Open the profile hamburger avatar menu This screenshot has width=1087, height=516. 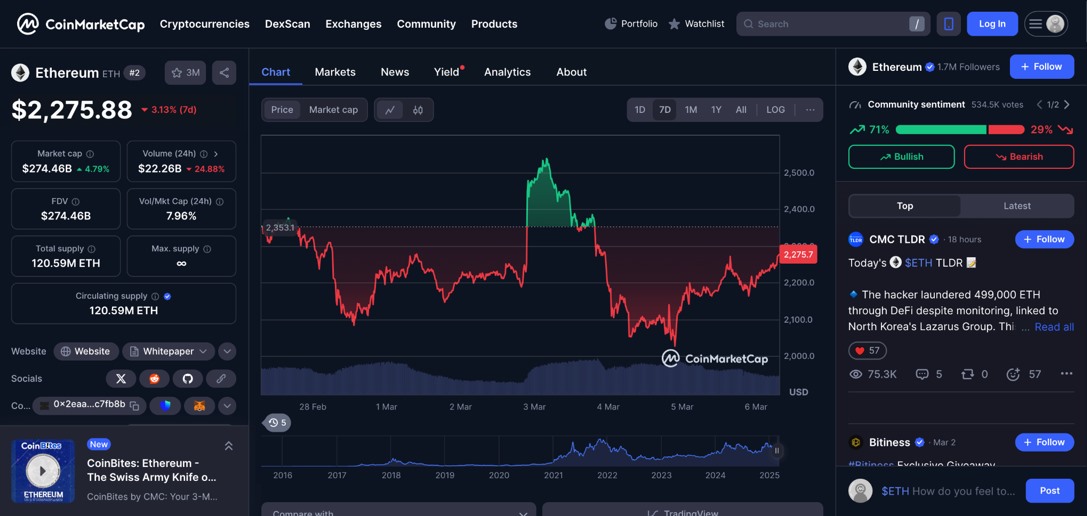[1045, 24]
